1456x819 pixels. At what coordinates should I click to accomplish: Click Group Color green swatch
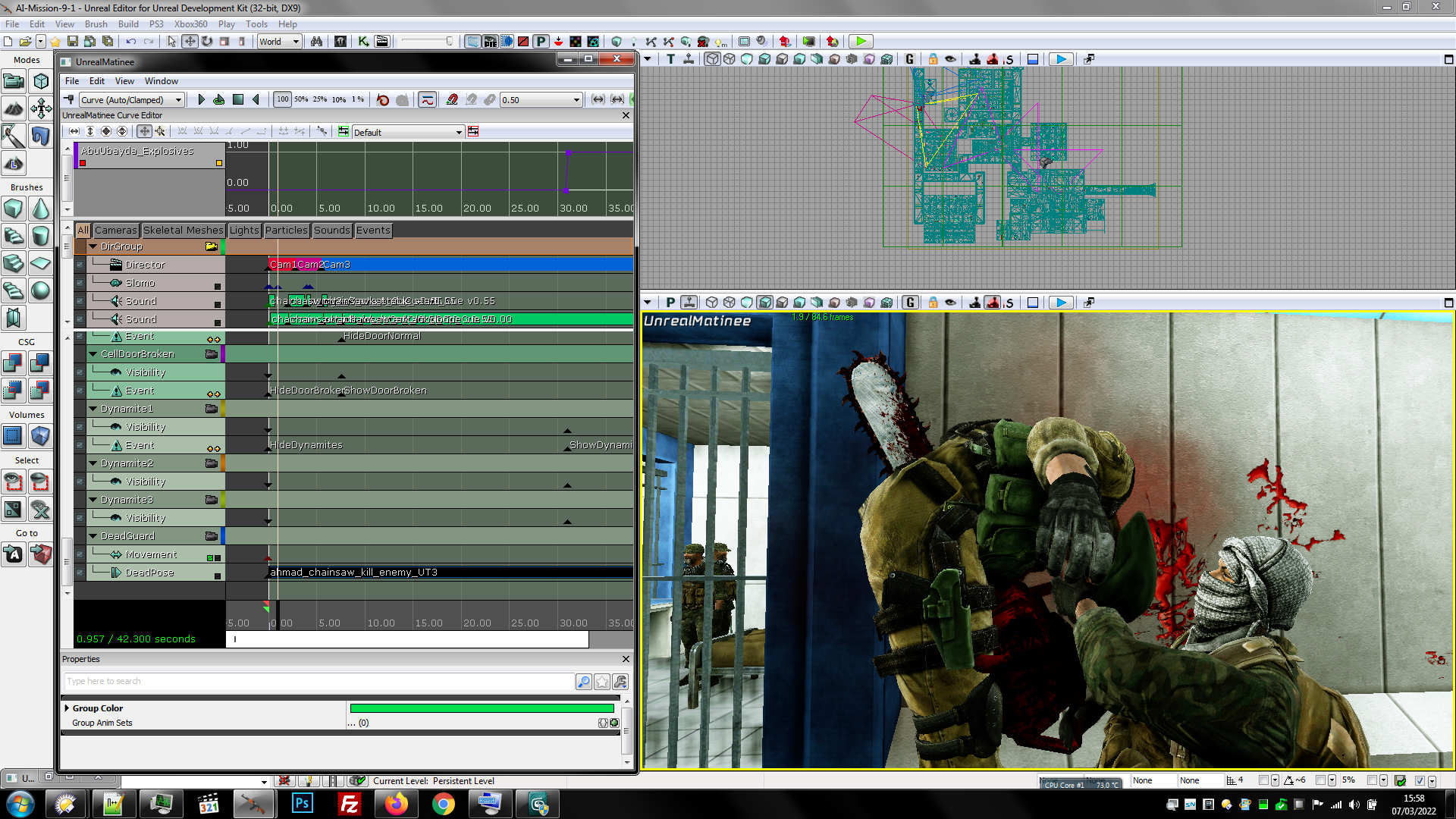pyautogui.click(x=482, y=708)
